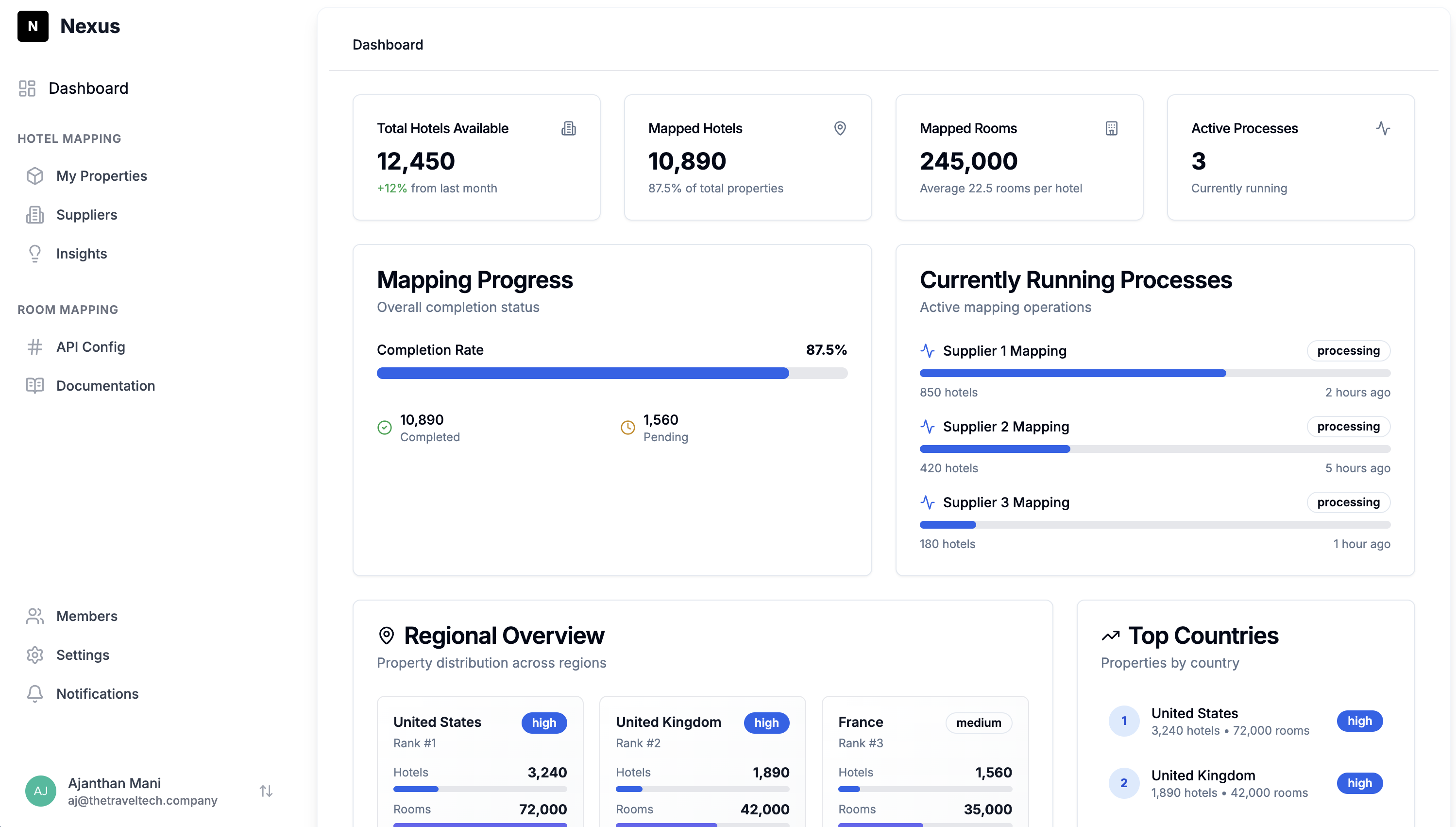
Task: Click the Nexus logo icon
Action: [x=34, y=26]
